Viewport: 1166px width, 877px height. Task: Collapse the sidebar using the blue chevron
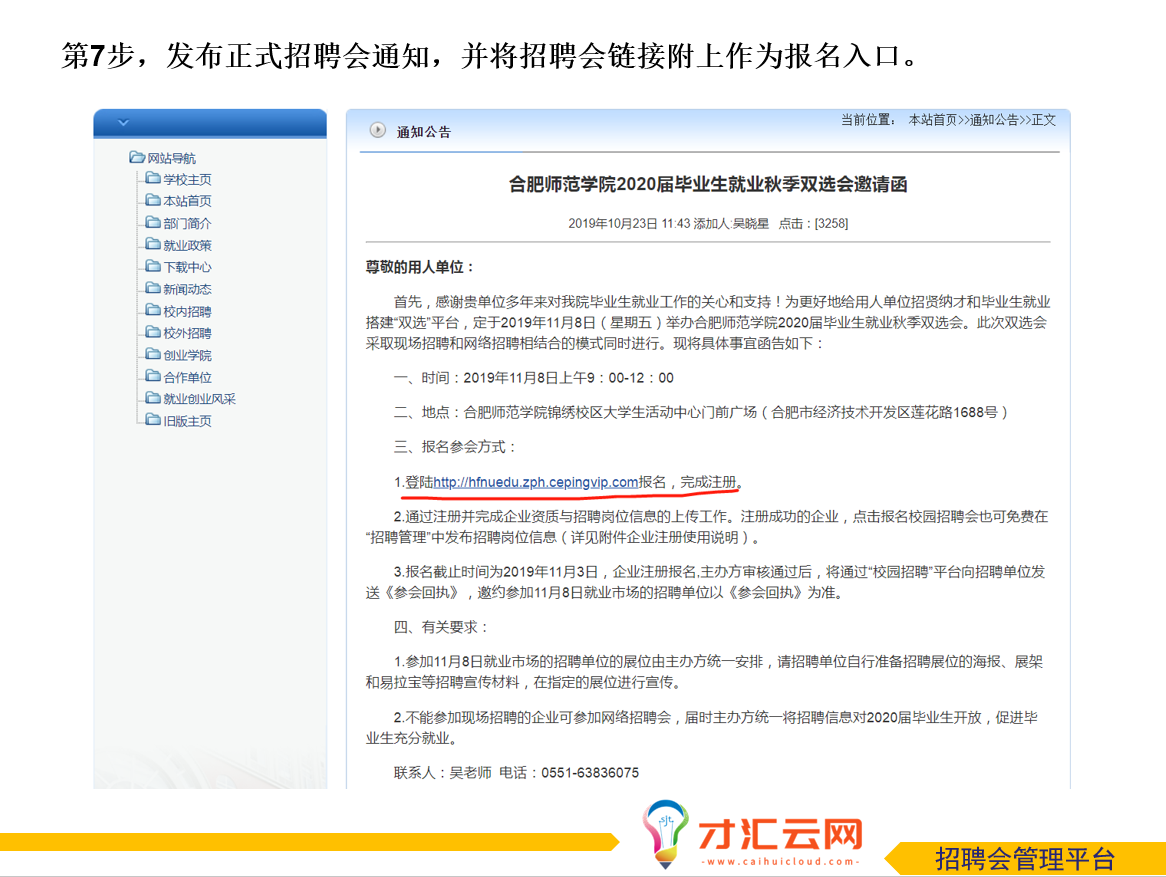pos(123,123)
